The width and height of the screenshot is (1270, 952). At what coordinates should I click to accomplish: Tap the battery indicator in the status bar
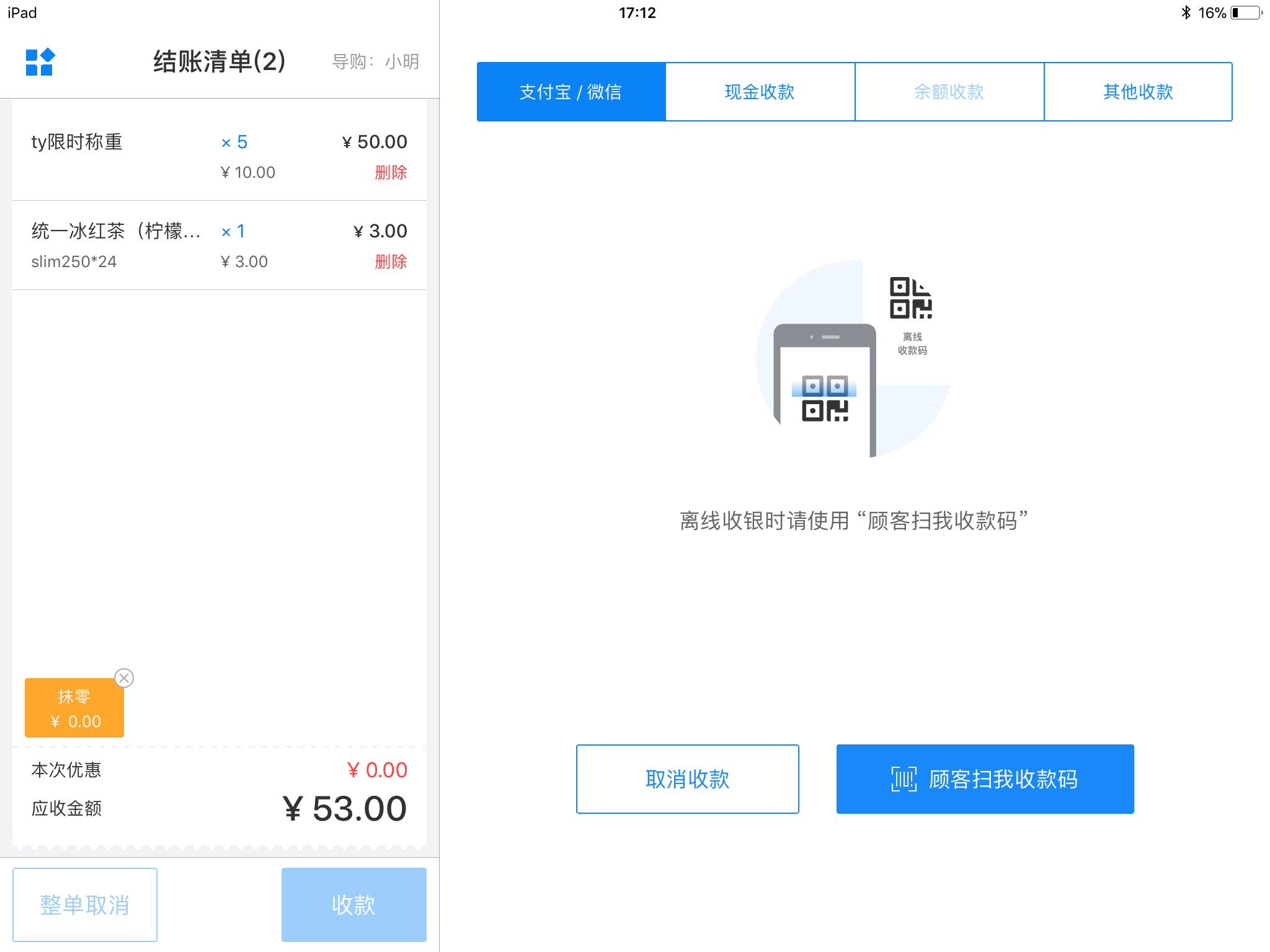[x=1246, y=12]
